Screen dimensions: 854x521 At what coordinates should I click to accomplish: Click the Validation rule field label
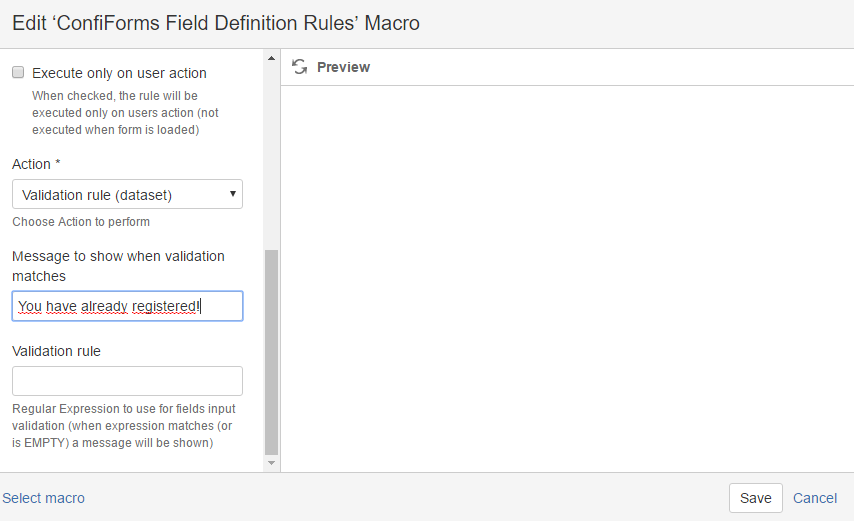pyautogui.click(x=57, y=351)
